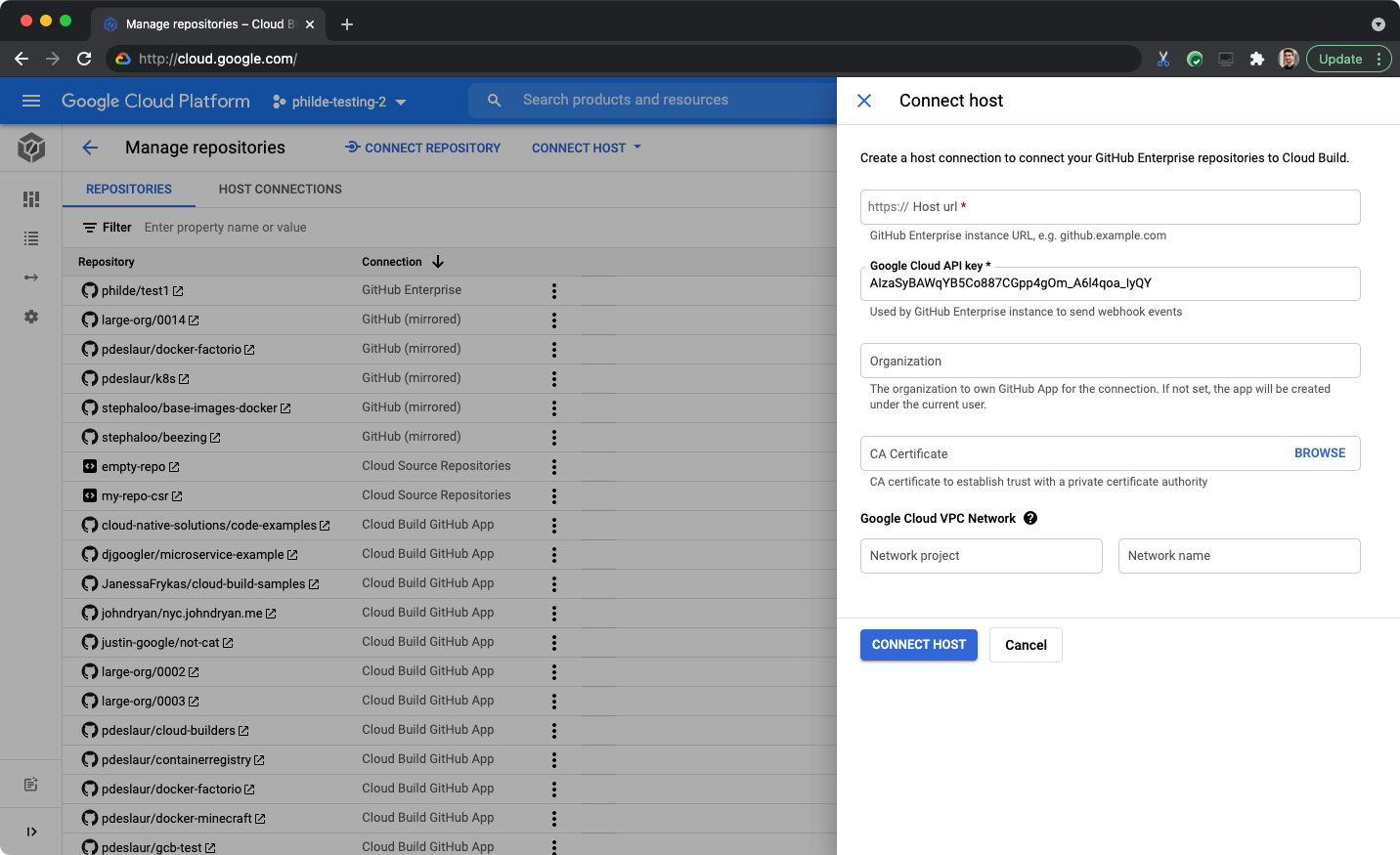Viewport: 1400px width, 855px height.
Task: Open more actions for large-org/0014
Action: coord(554,321)
